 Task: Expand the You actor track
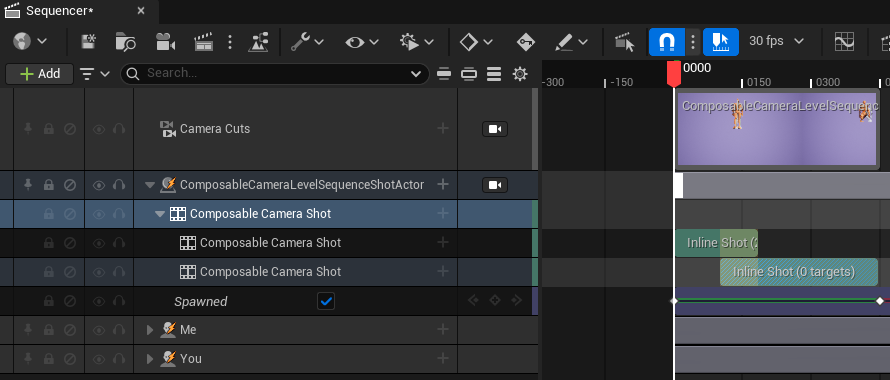150,359
